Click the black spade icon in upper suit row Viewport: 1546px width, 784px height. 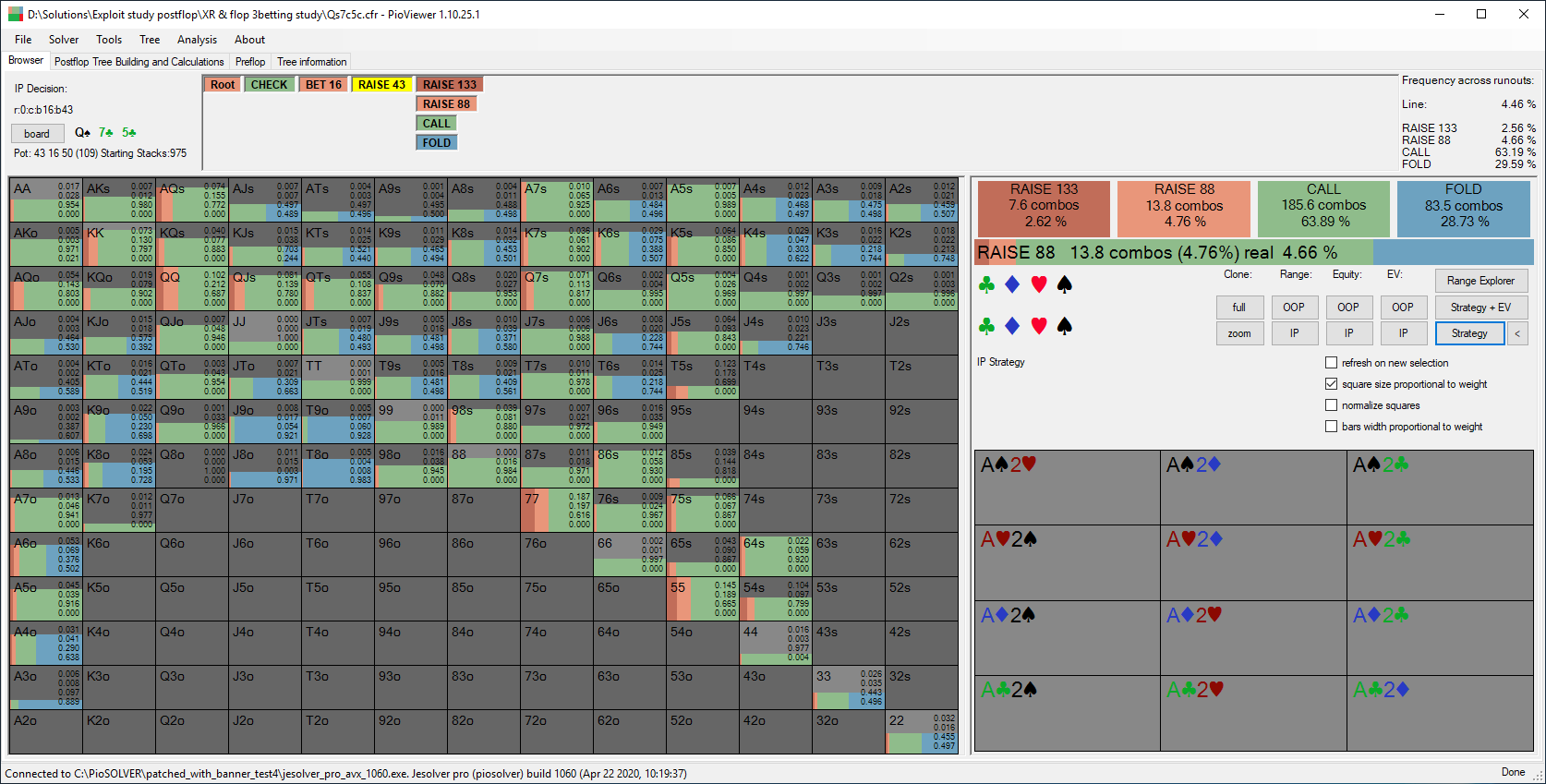tap(1065, 284)
